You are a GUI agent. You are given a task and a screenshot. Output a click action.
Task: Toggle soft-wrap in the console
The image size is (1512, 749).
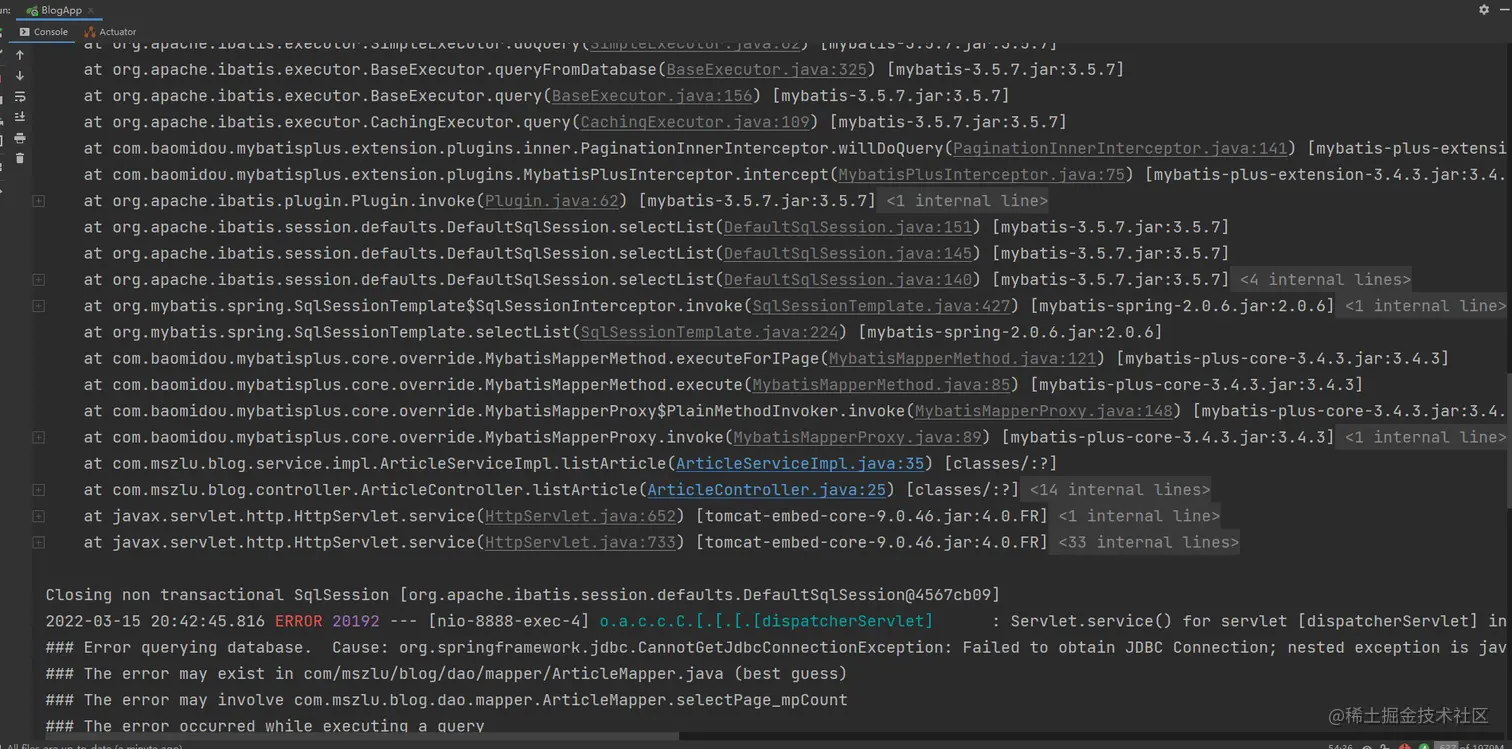coord(20,97)
